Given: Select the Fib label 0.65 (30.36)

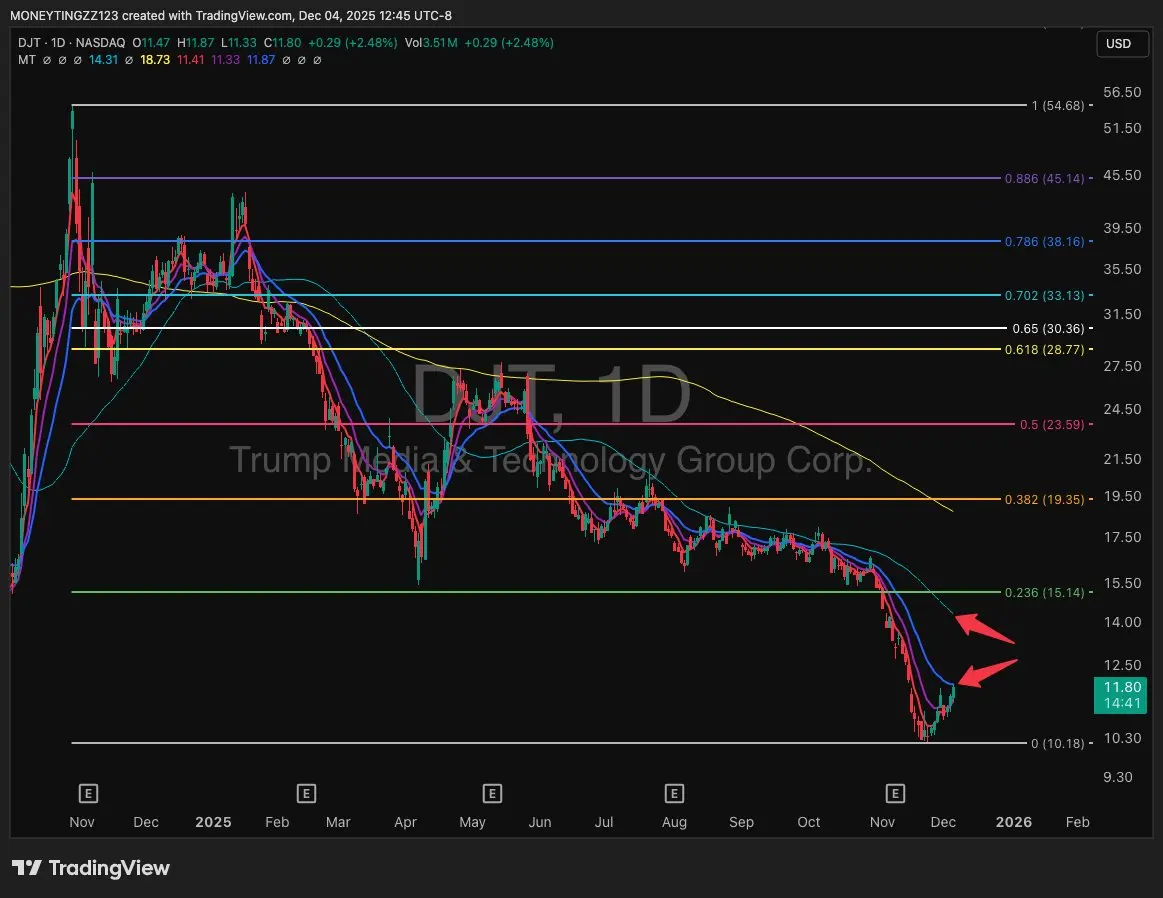Looking at the screenshot, I should tap(1048, 329).
